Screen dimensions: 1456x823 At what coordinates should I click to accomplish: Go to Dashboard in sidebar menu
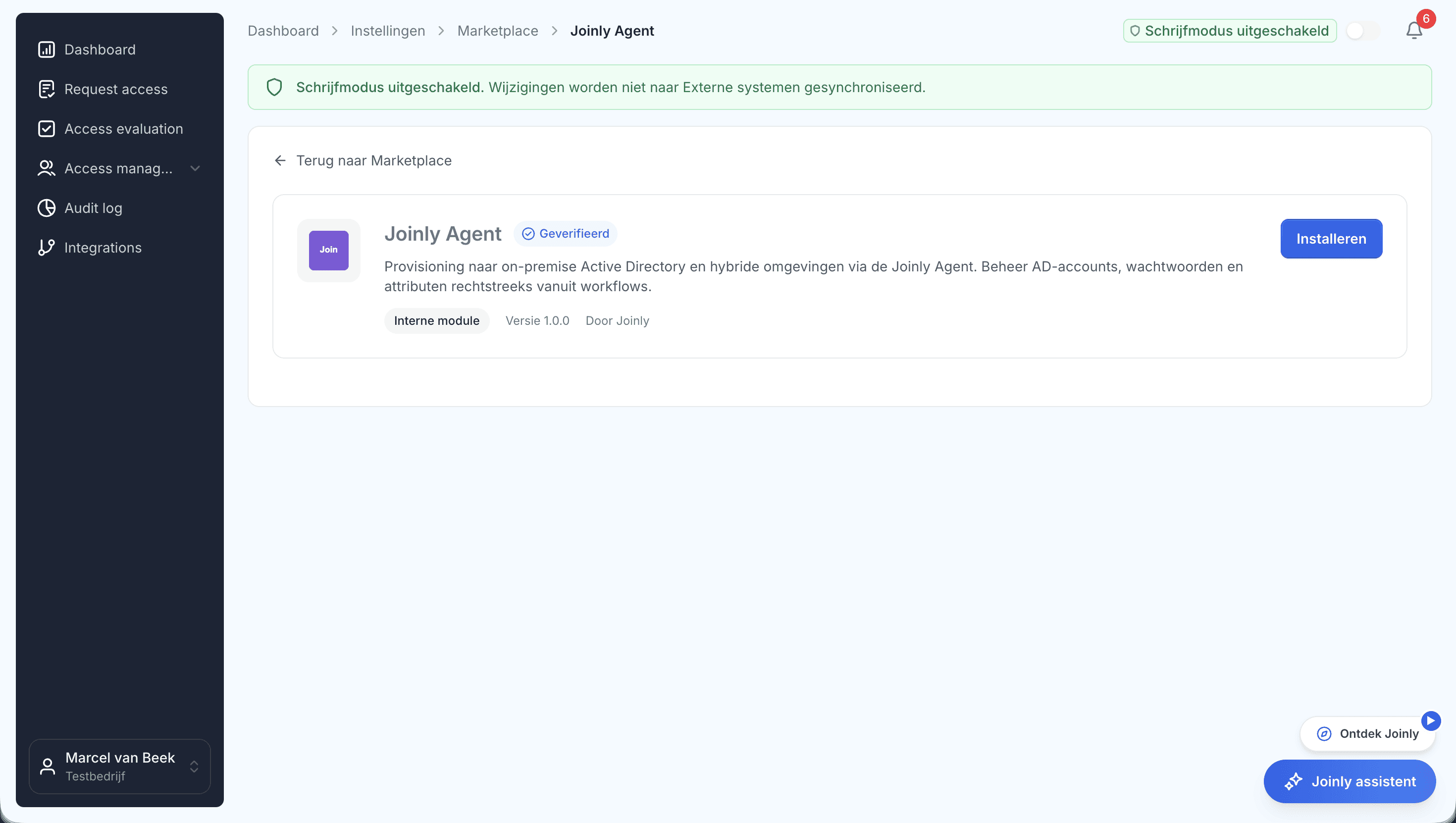tap(120, 50)
